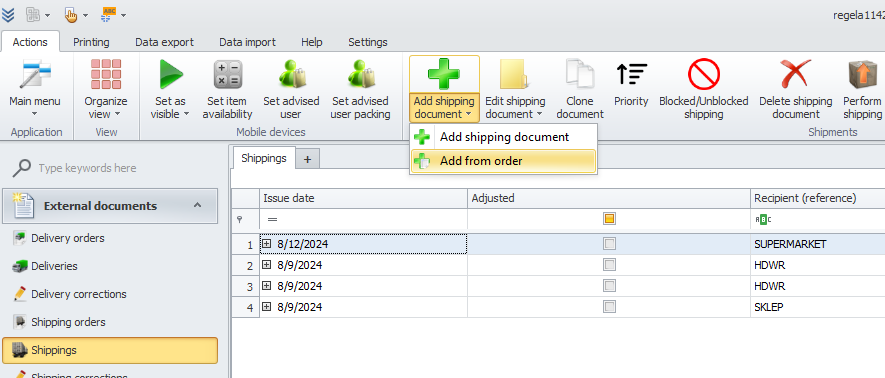Screen dimensions: 885x378
Task: Click the green plus Add shipping document icon
Action: [x=444, y=74]
